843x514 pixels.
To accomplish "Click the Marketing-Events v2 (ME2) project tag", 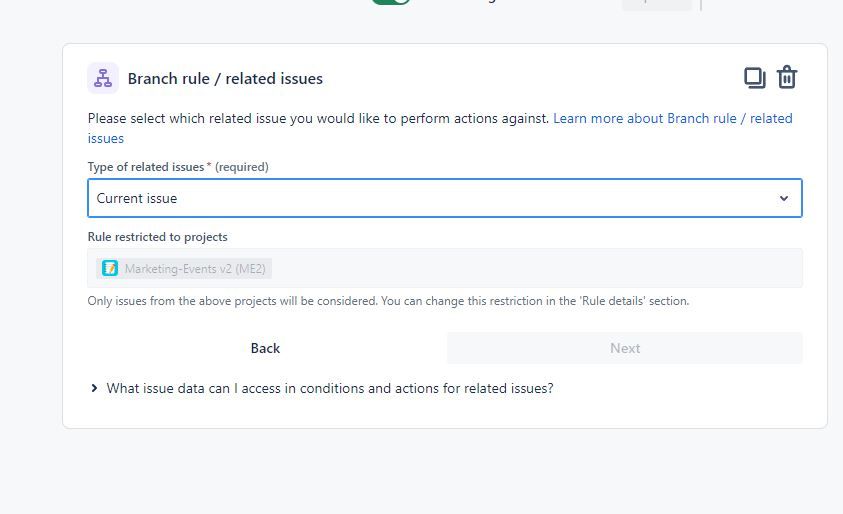I will (x=184, y=268).
